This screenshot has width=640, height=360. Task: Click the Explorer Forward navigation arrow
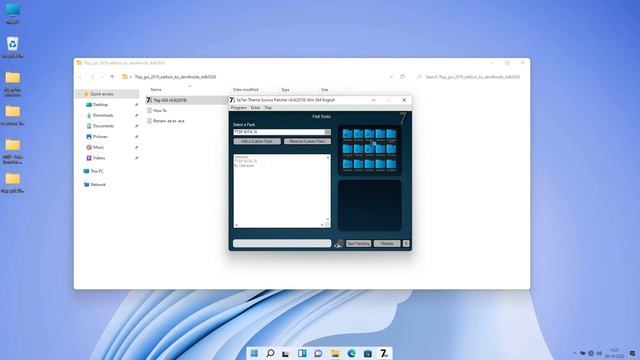pyautogui.click(x=93, y=77)
